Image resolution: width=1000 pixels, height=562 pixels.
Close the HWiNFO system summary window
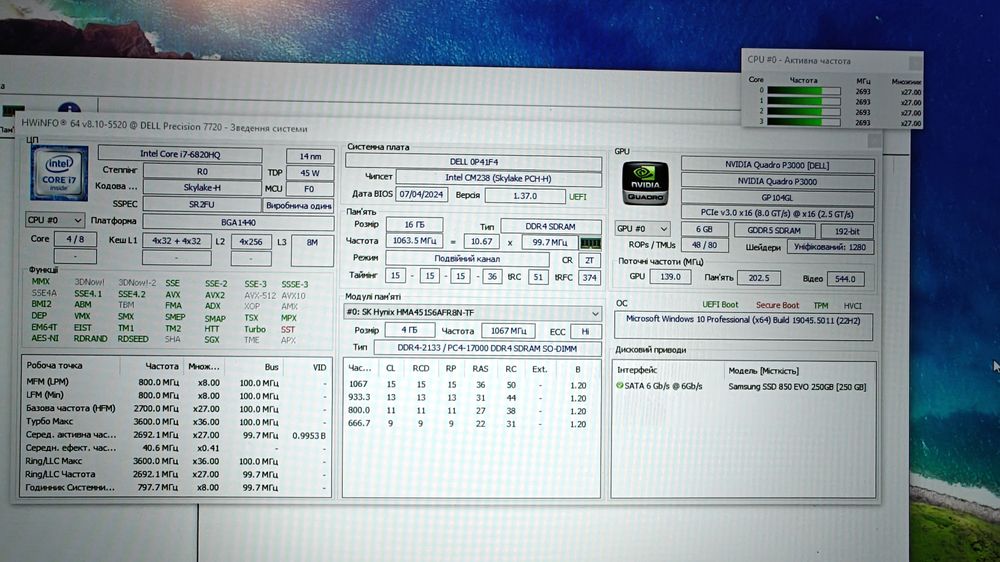(874, 139)
